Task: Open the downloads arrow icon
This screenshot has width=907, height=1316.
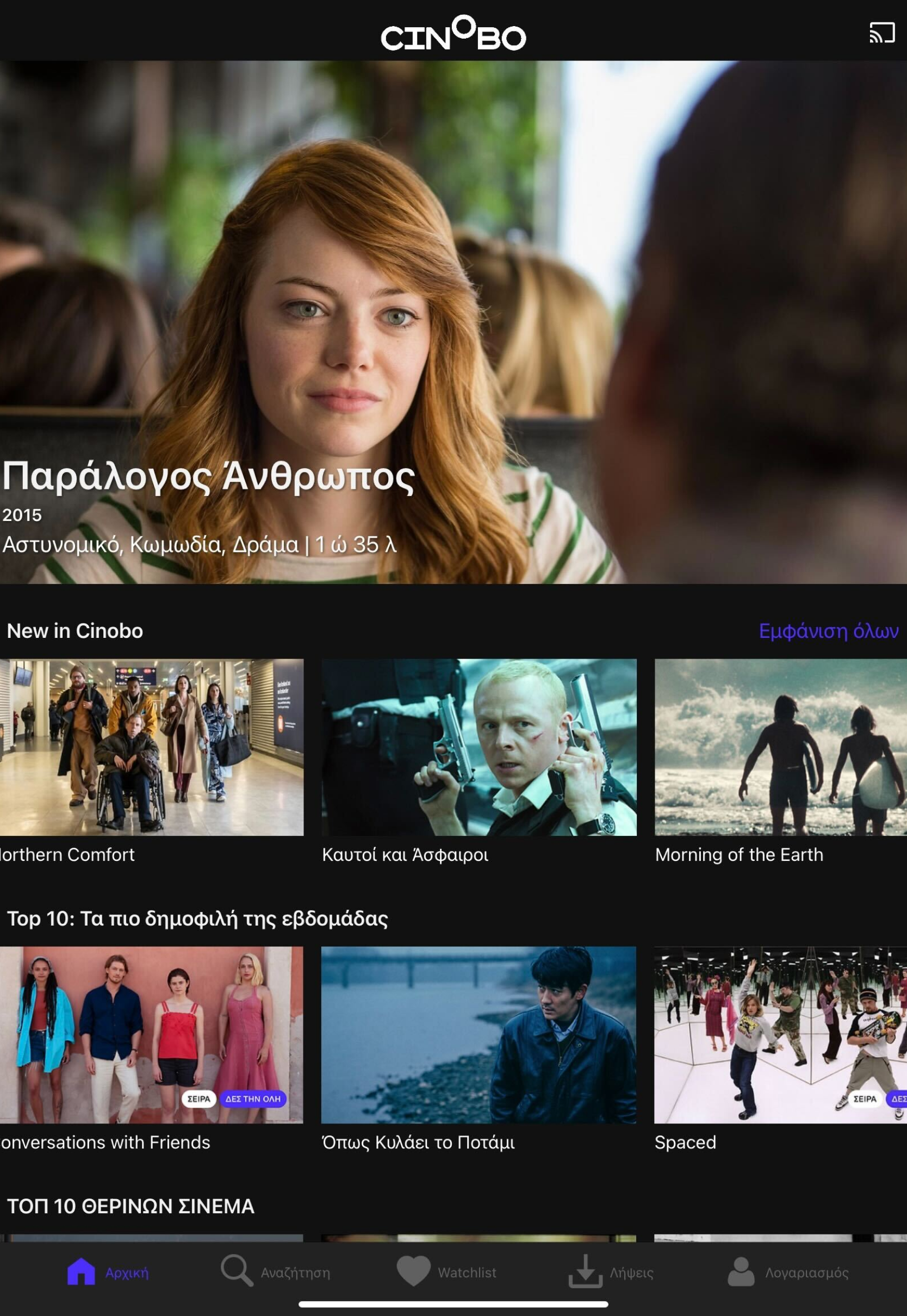Action: [x=585, y=1271]
